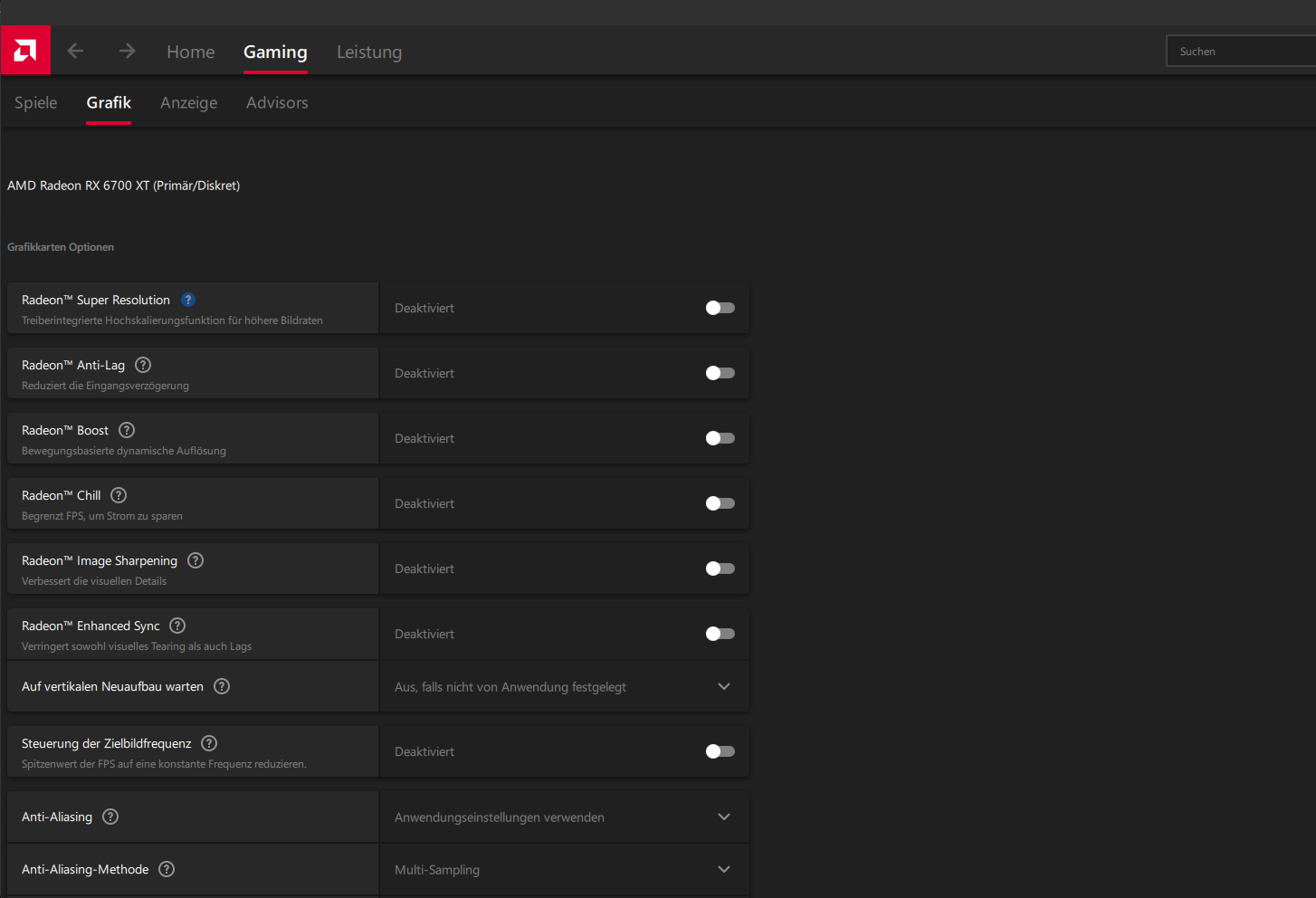Viewport: 1316px width, 898px height.
Task: Click the Suchen search field
Action: pyautogui.click(x=1241, y=52)
